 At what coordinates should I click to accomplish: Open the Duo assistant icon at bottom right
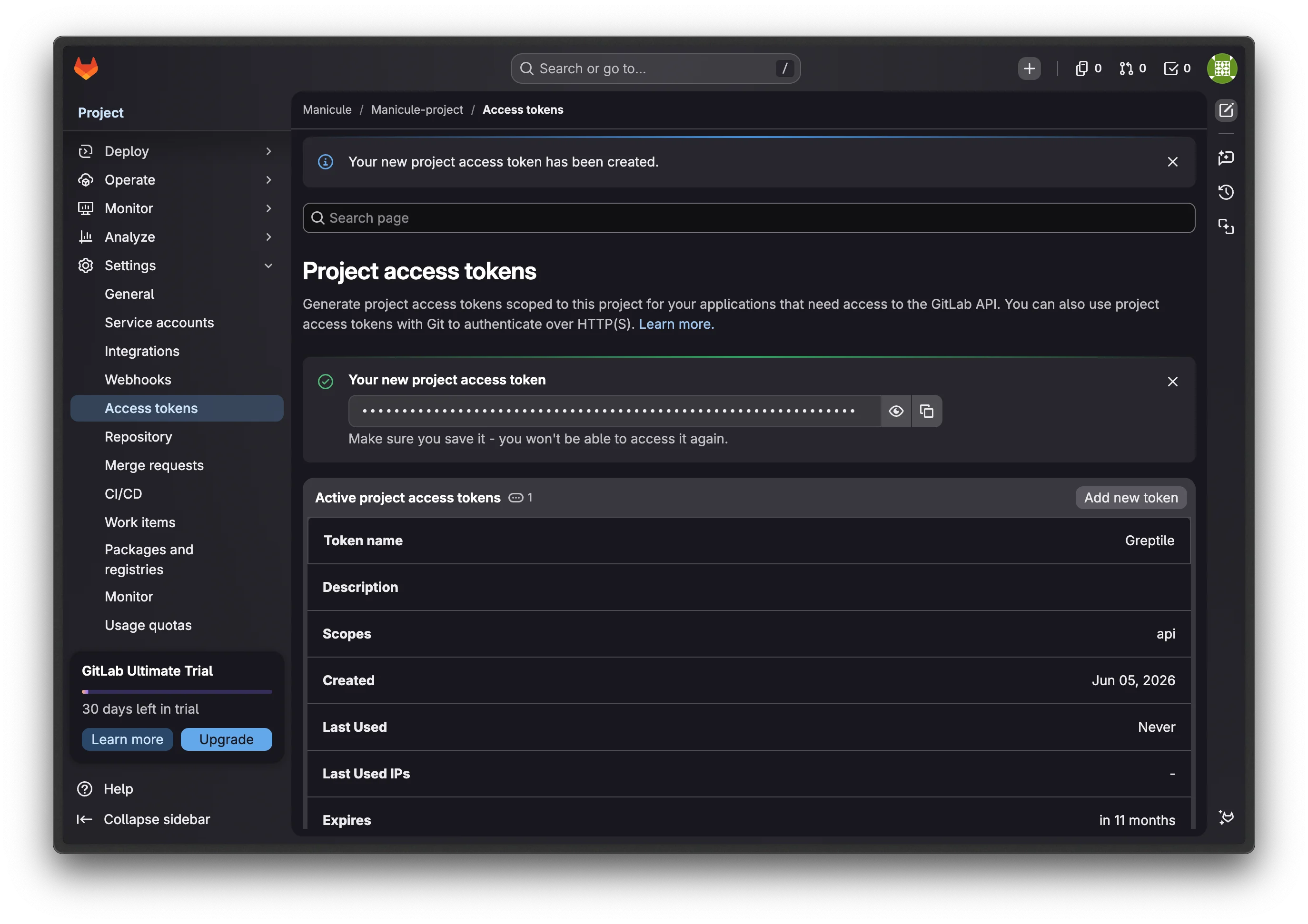click(1225, 817)
